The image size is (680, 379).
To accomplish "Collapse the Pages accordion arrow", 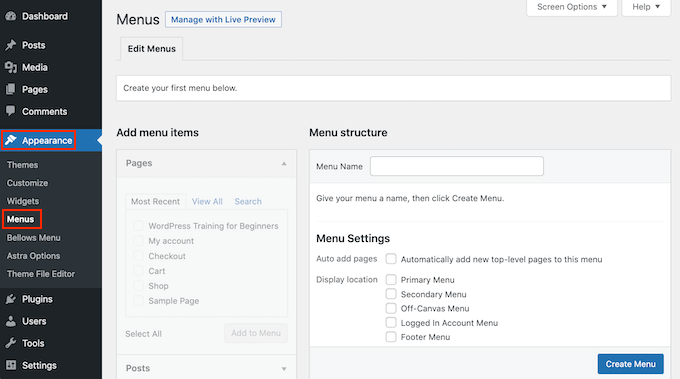I will click(x=284, y=163).
